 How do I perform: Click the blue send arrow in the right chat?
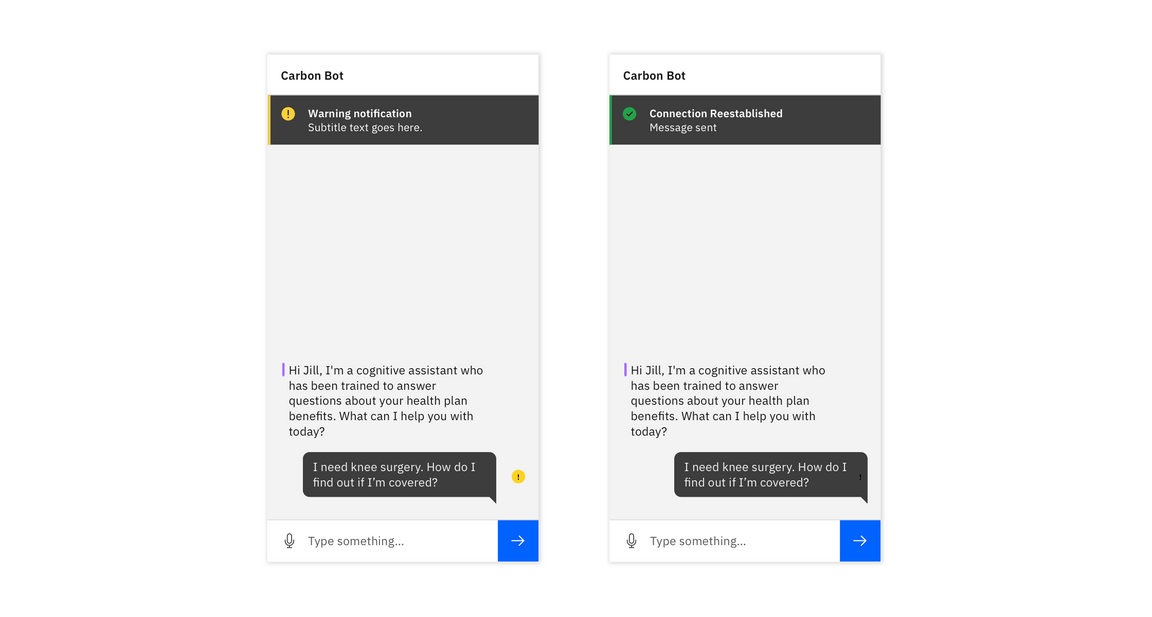[x=860, y=540]
